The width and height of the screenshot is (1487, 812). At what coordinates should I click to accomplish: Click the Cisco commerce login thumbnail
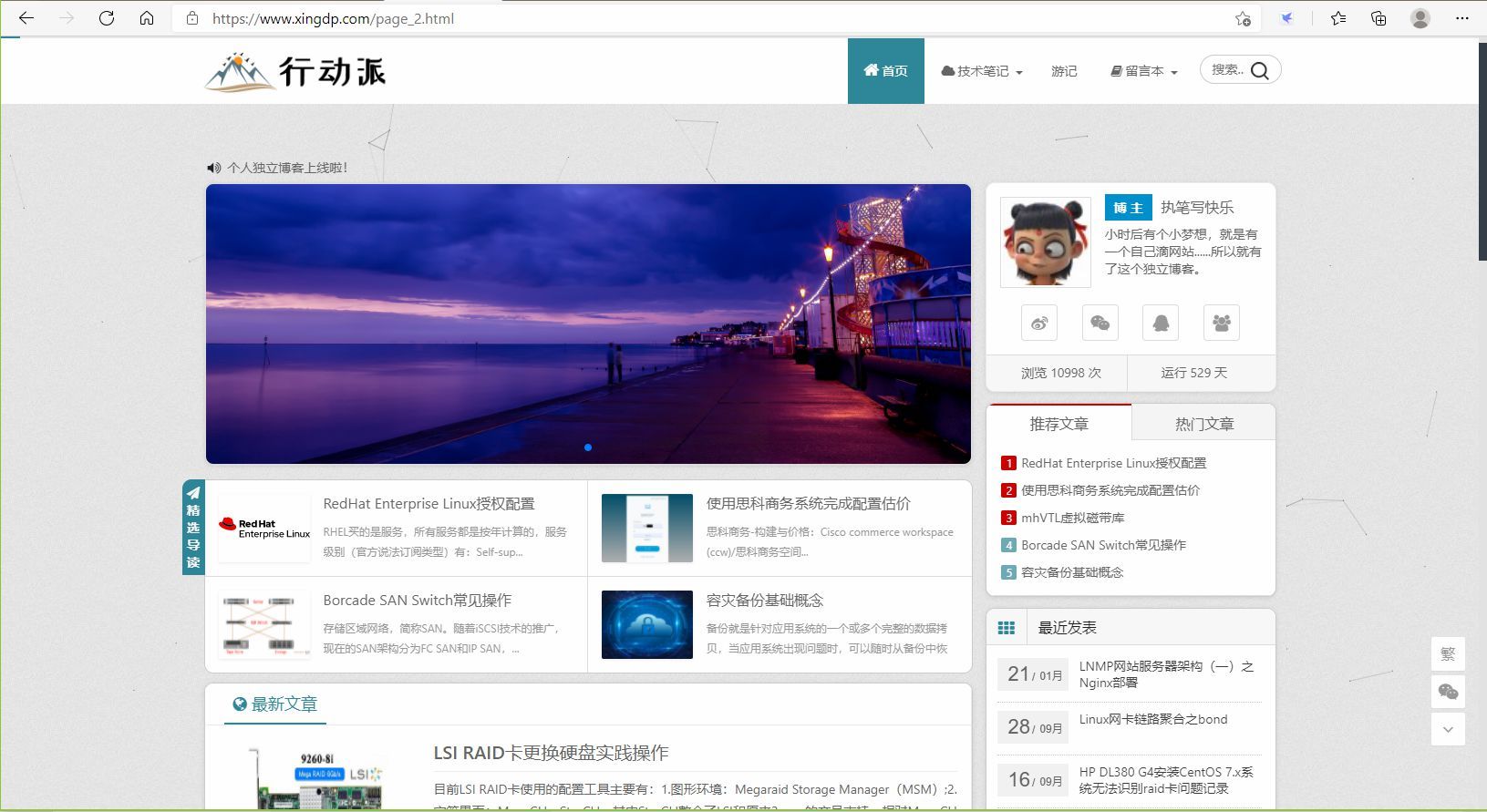tap(647, 528)
